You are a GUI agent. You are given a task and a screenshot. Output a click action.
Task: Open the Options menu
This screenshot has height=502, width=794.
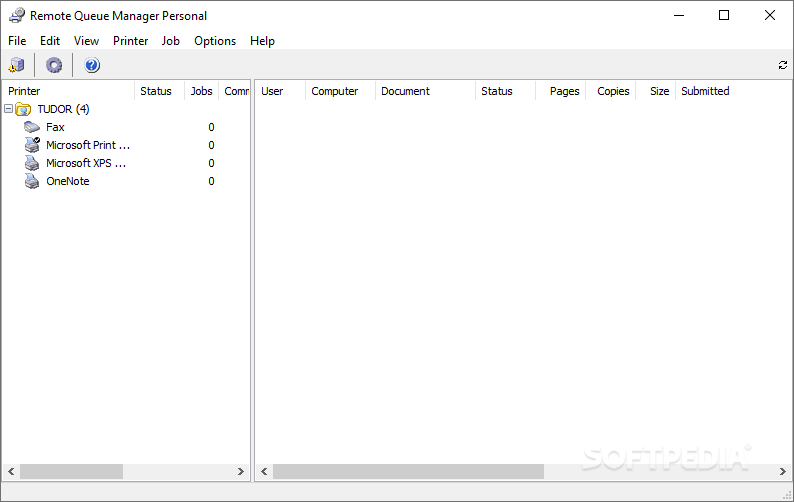[x=215, y=41]
